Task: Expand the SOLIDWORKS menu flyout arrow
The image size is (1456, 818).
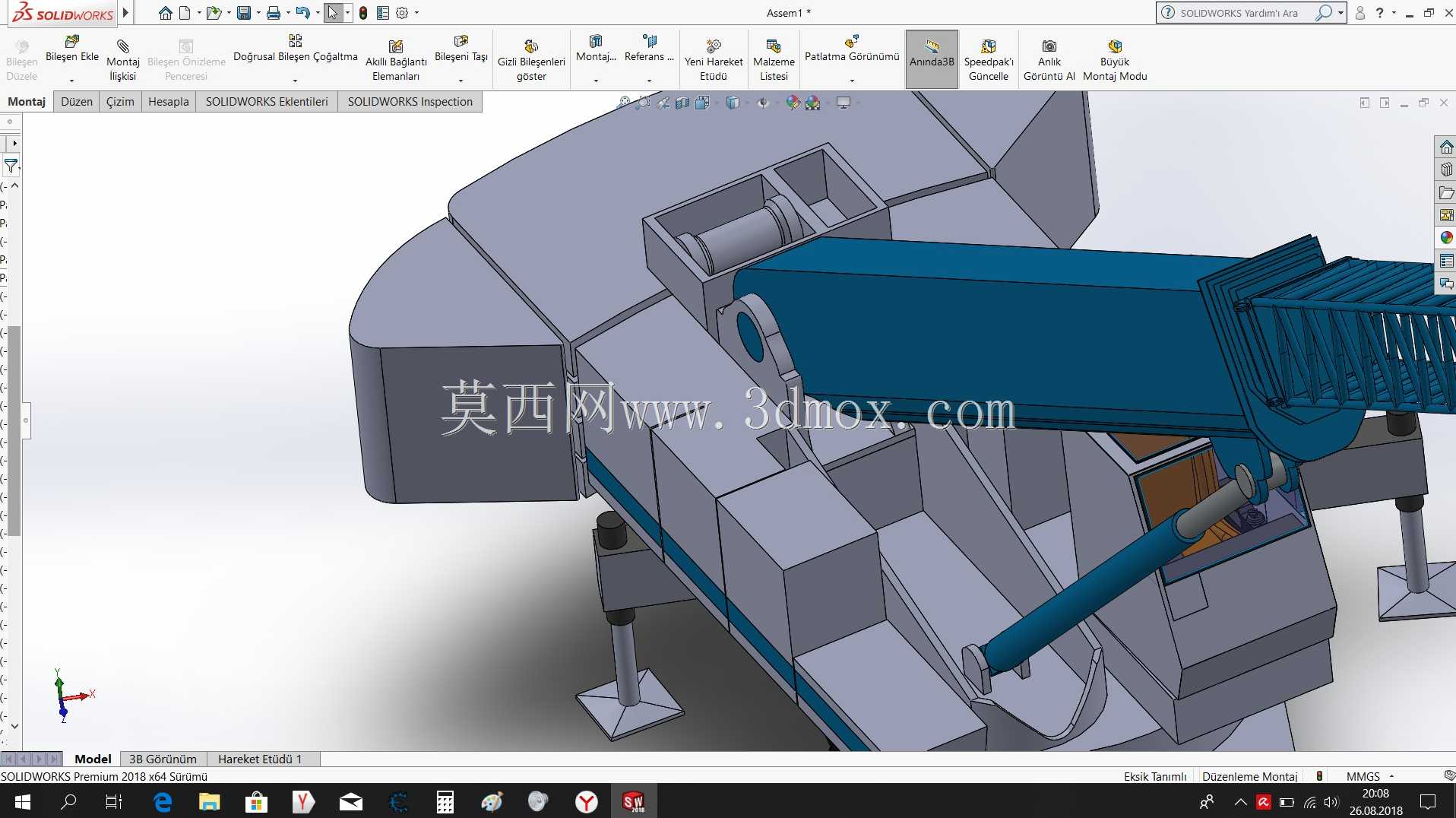Action: (125, 13)
